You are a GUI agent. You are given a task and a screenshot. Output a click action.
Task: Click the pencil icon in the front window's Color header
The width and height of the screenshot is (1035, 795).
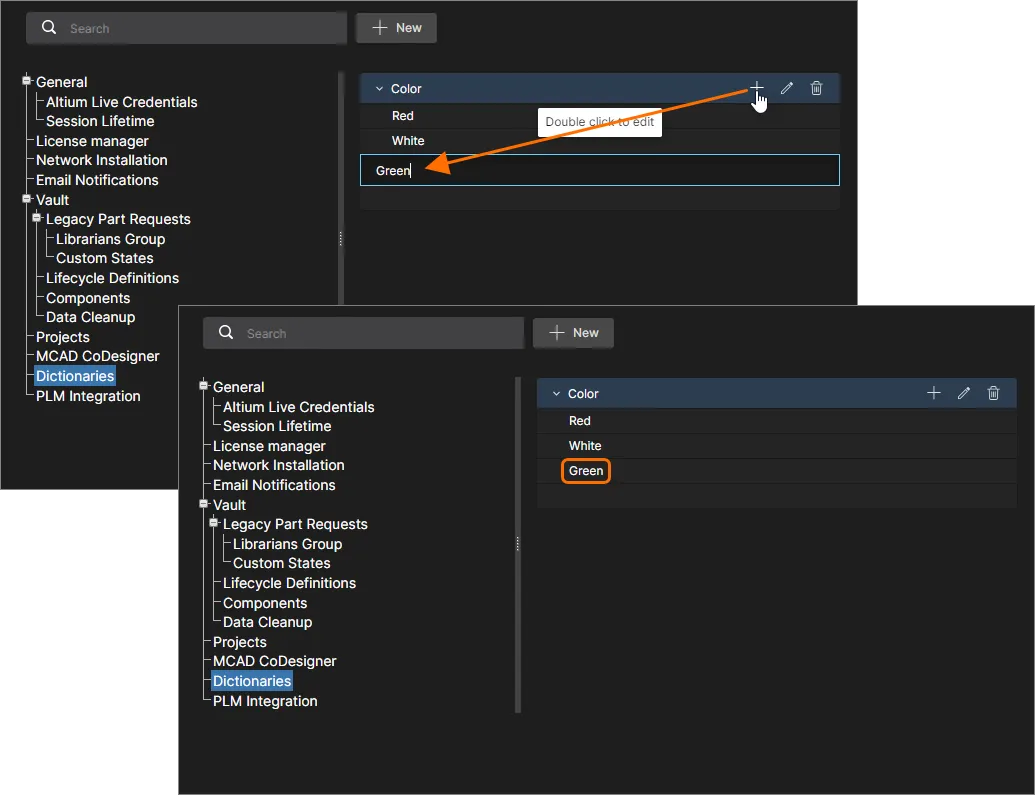tap(964, 394)
